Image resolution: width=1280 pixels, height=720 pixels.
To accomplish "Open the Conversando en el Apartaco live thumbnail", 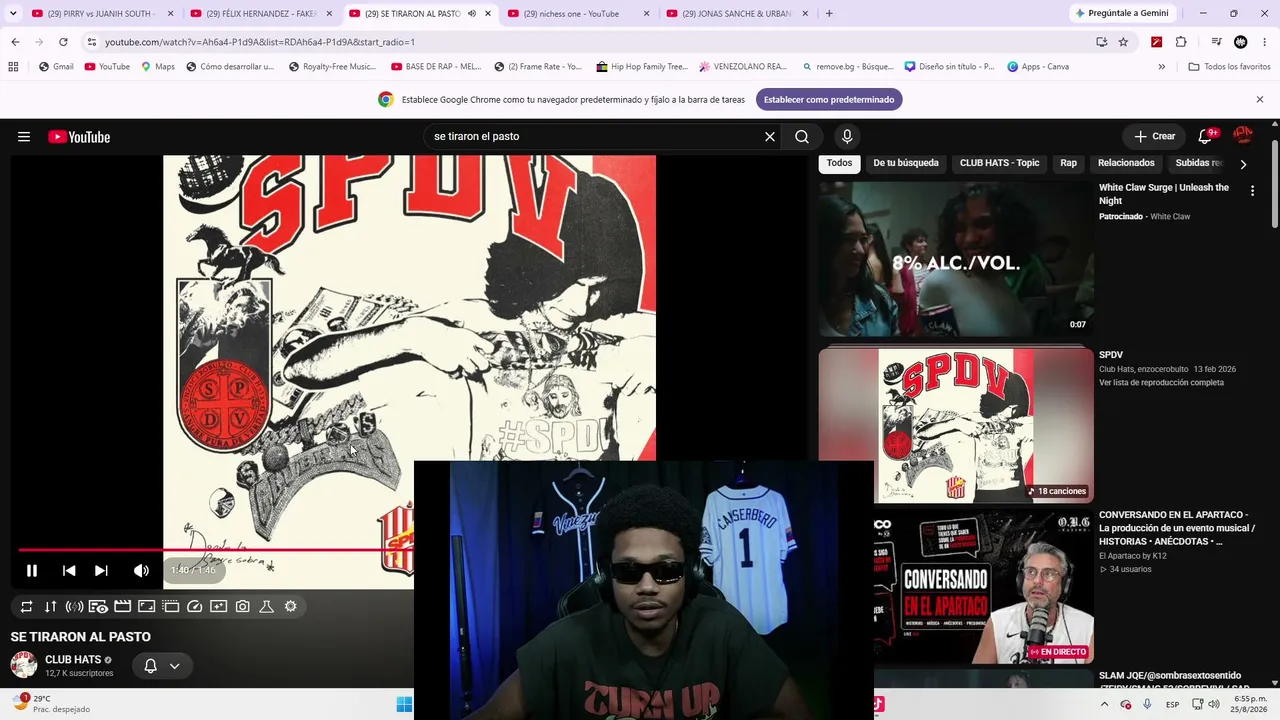I will pos(956,588).
